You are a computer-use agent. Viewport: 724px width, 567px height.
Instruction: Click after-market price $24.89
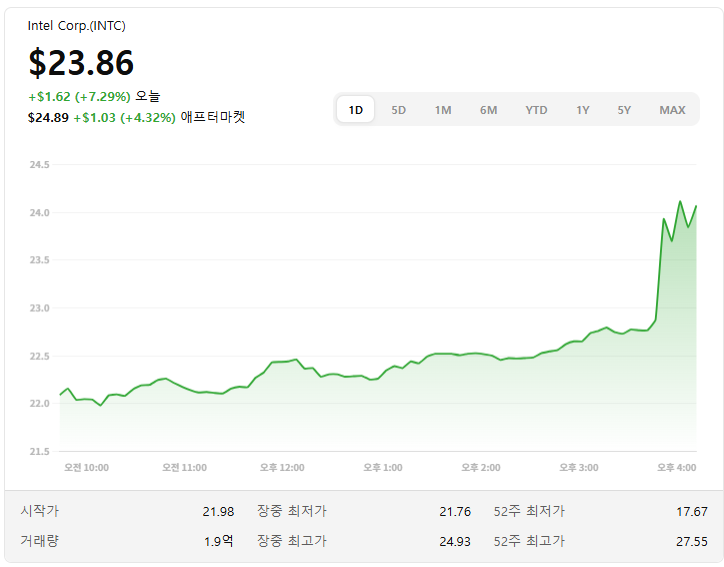pyautogui.click(x=48, y=118)
